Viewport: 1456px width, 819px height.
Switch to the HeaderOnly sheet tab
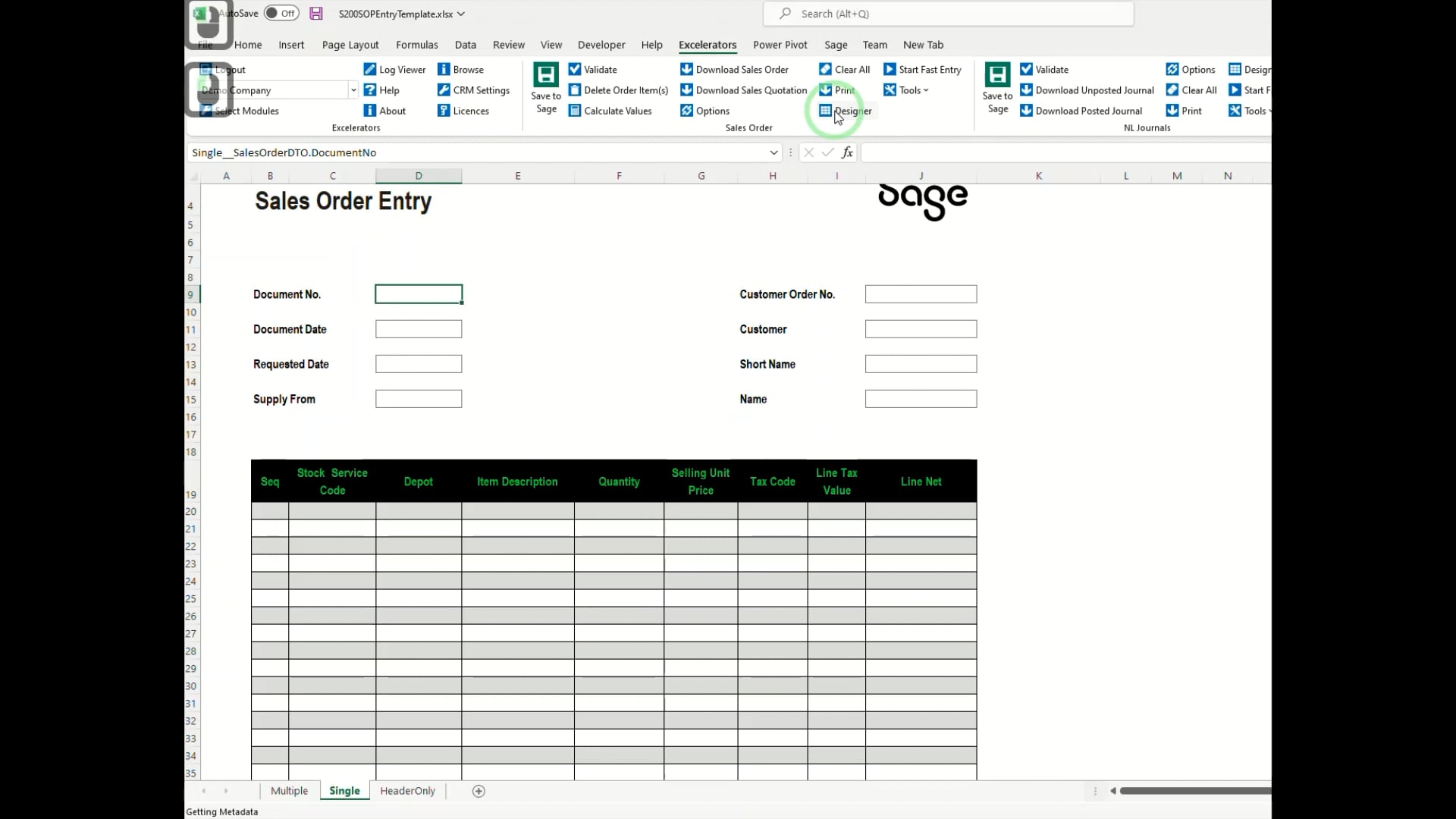click(x=408, y=791)
